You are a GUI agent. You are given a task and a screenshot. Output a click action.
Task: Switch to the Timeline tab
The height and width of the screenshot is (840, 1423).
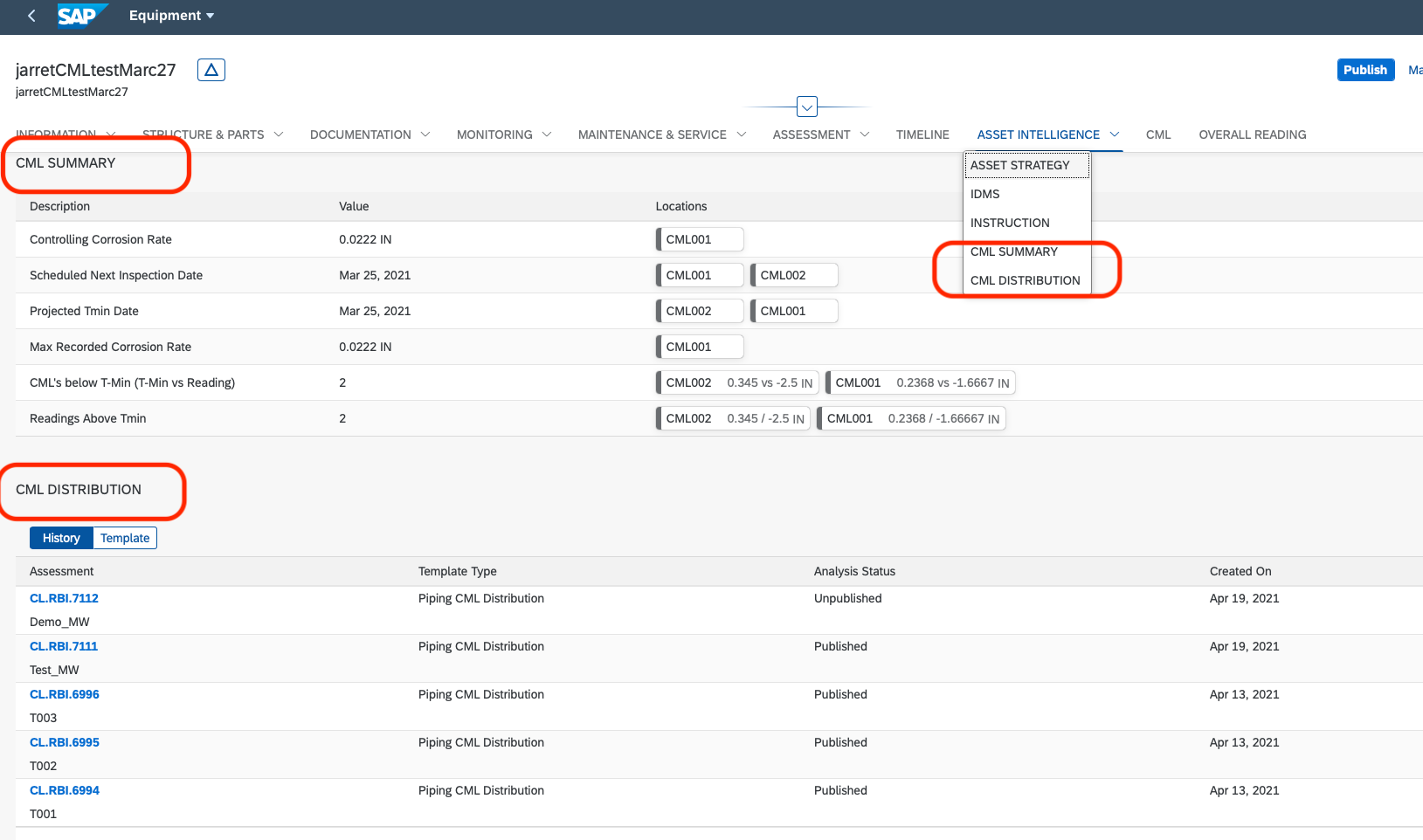(x=922, y=134)
